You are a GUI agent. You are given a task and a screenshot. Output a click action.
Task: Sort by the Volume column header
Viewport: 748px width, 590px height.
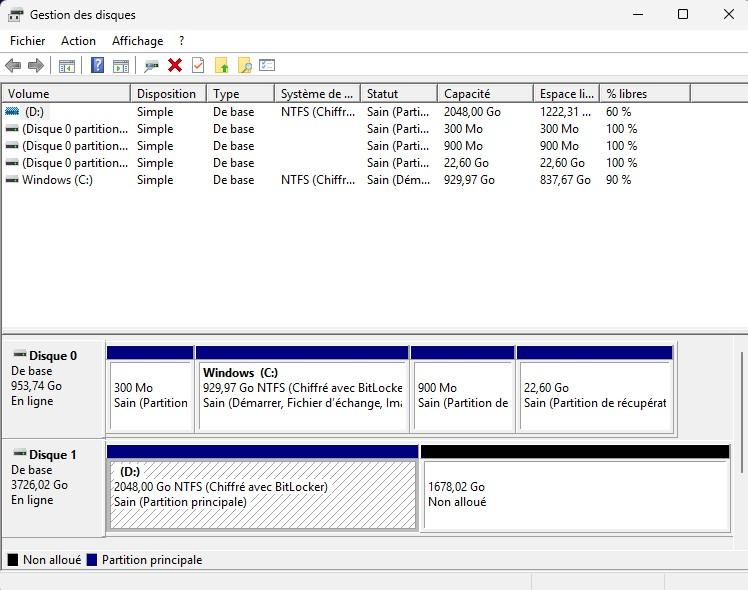click(66, 93)
